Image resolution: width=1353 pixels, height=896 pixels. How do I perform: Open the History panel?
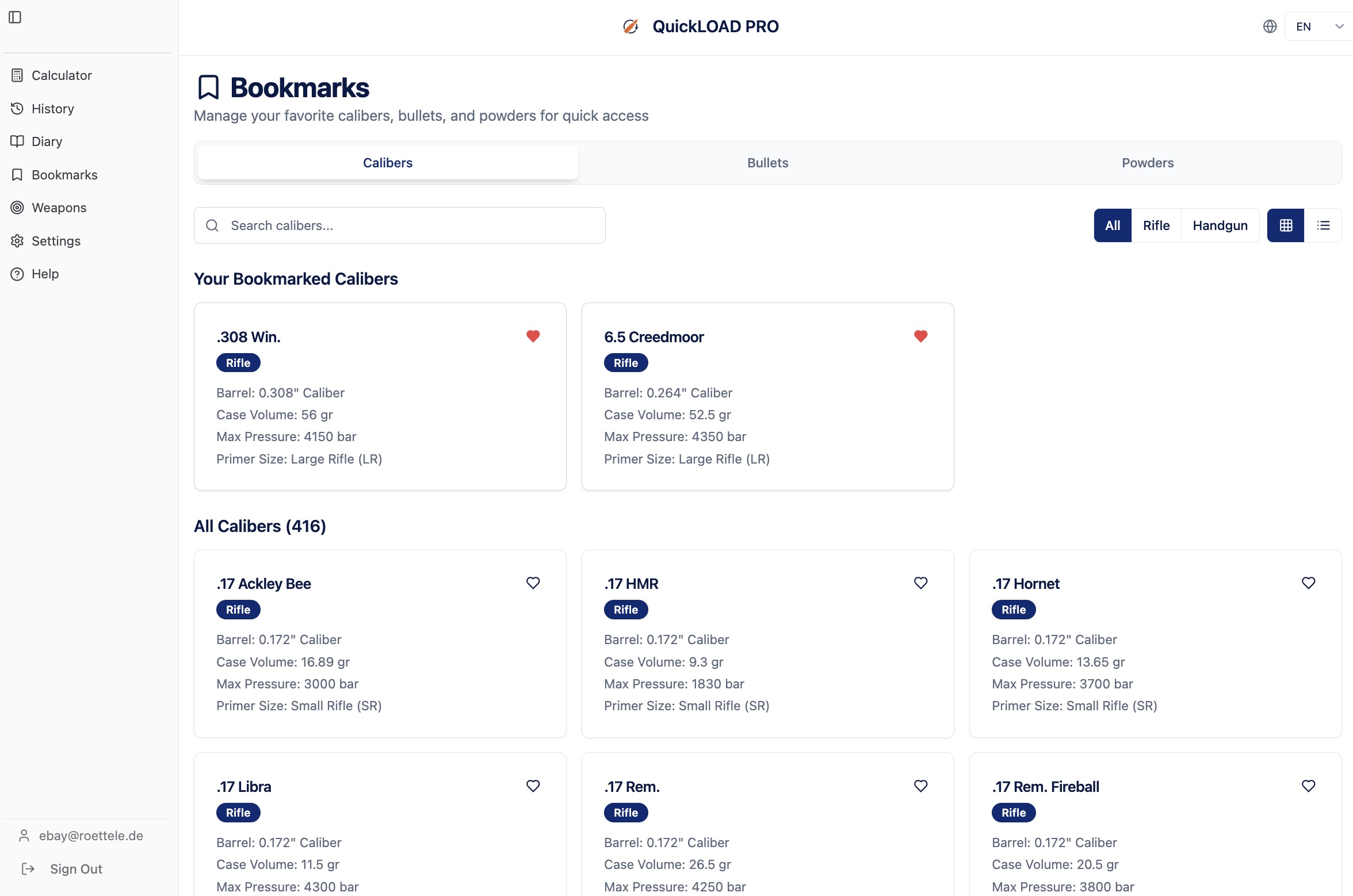[52, 108]
